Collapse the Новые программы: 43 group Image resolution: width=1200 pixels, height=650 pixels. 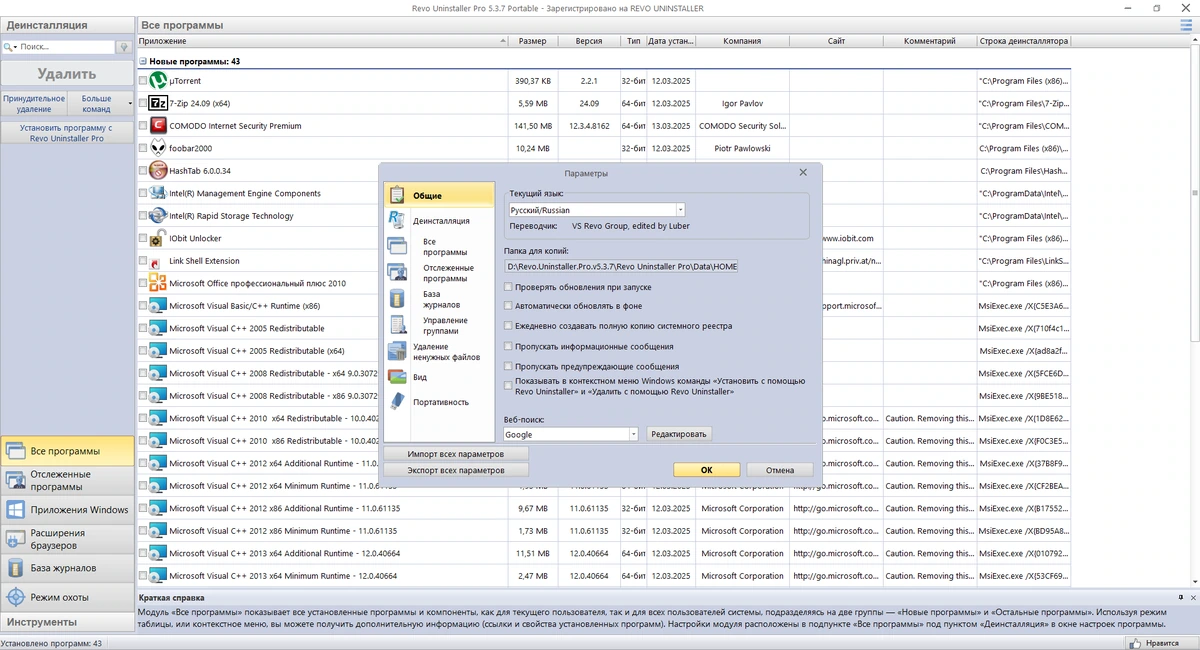tap(143, 62)
